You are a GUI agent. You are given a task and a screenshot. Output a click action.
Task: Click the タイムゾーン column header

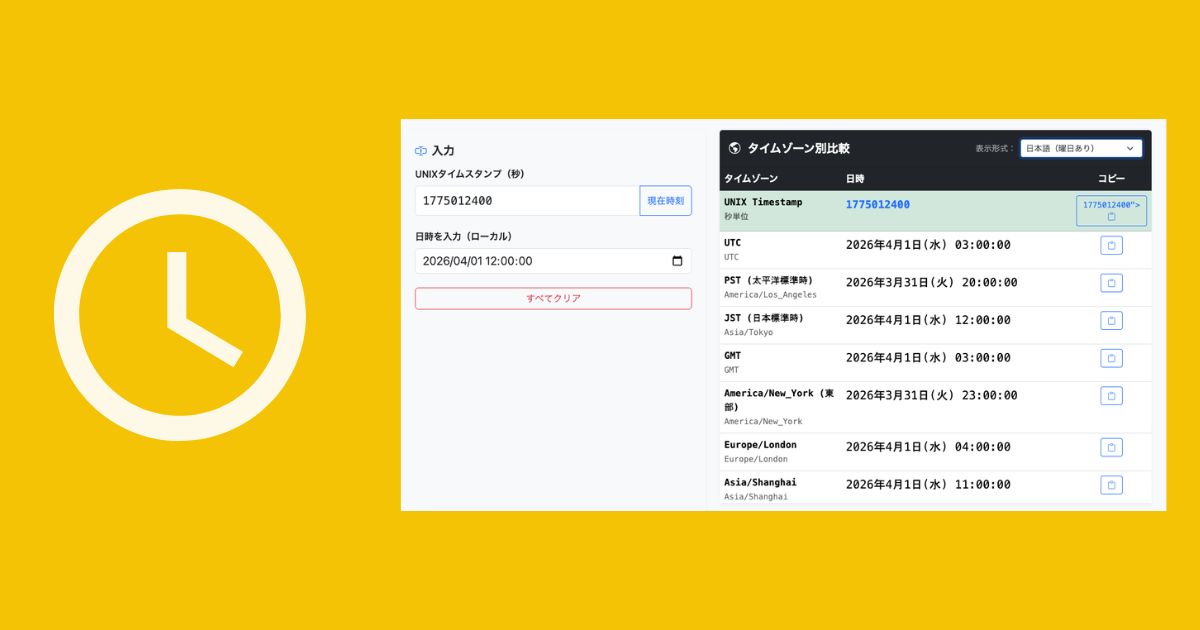[x=750, y=178]
